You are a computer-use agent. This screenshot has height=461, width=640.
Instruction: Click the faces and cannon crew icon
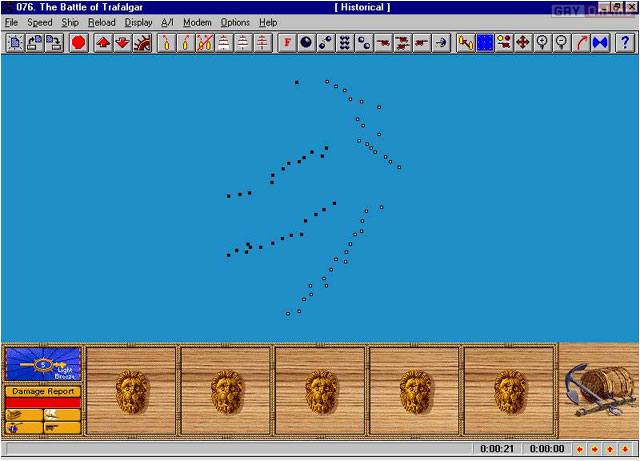504,42
